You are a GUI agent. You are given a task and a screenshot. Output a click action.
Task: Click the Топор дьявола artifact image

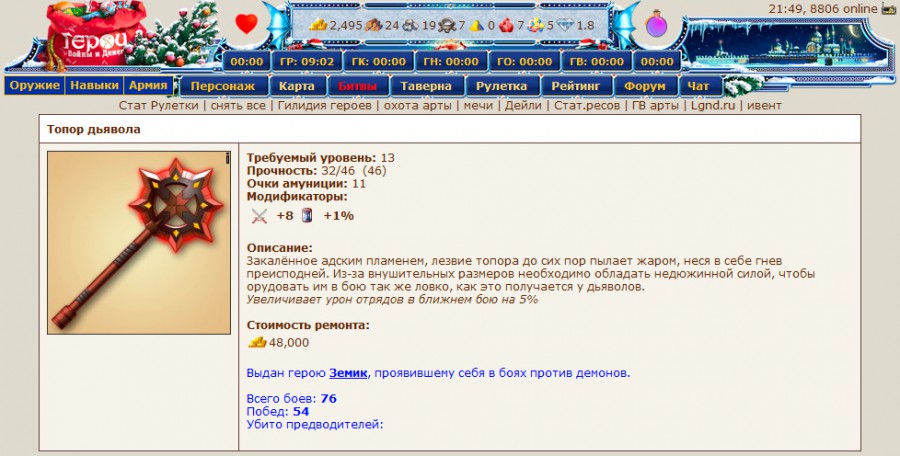[139, 242]
